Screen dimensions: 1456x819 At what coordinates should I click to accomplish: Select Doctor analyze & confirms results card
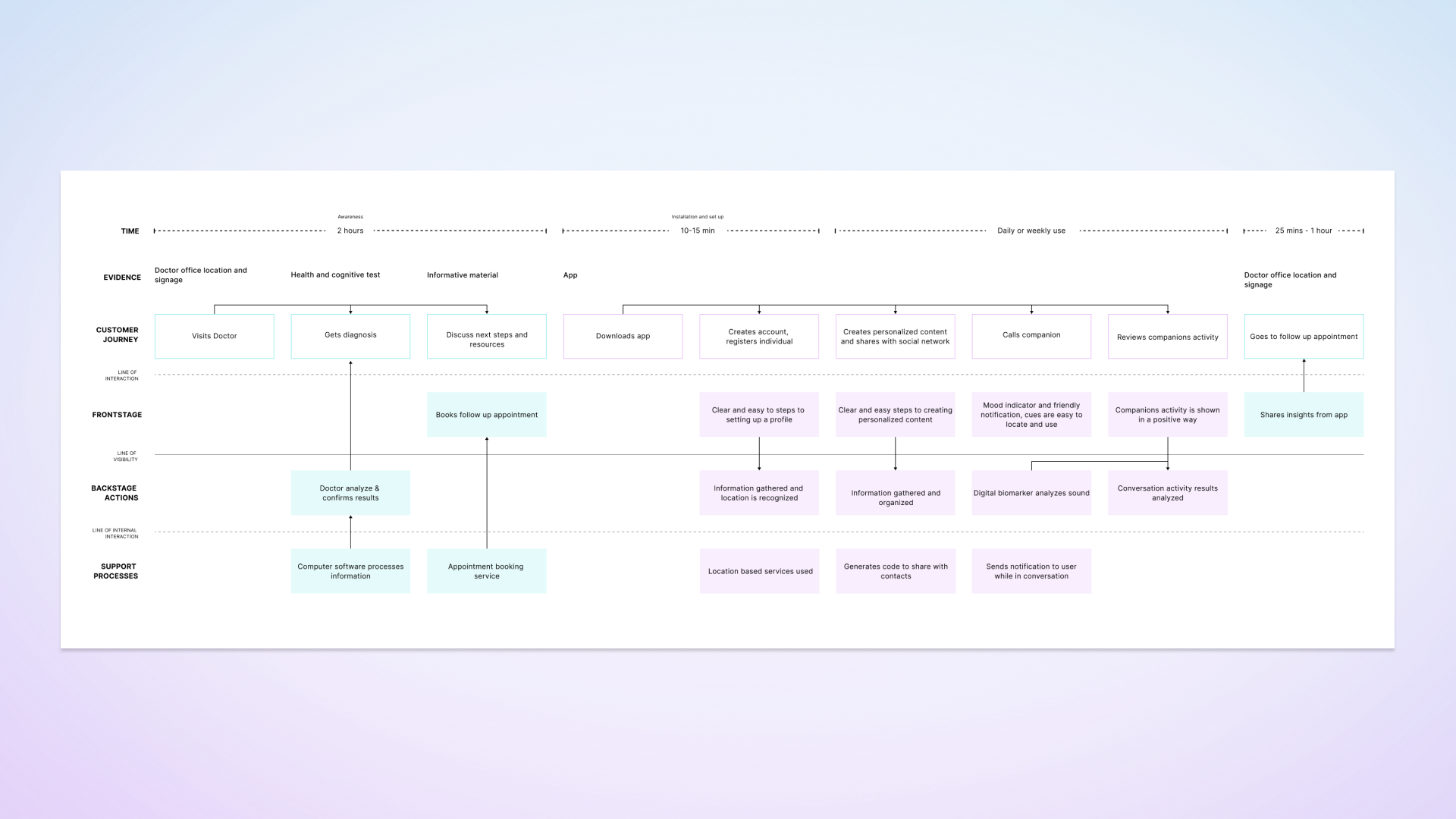(350, 493)
